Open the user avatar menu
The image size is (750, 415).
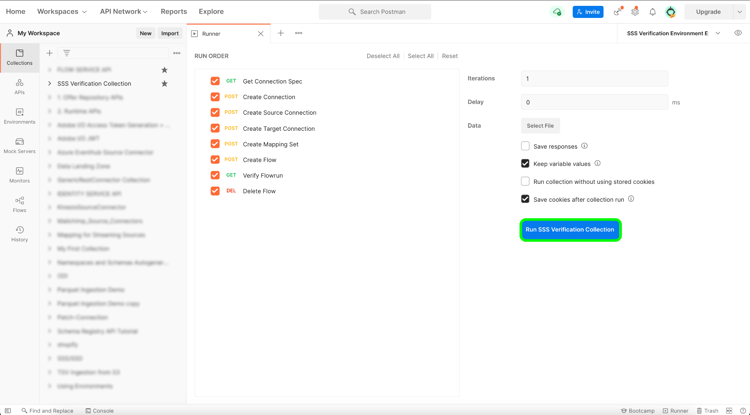tap(671, 12)
